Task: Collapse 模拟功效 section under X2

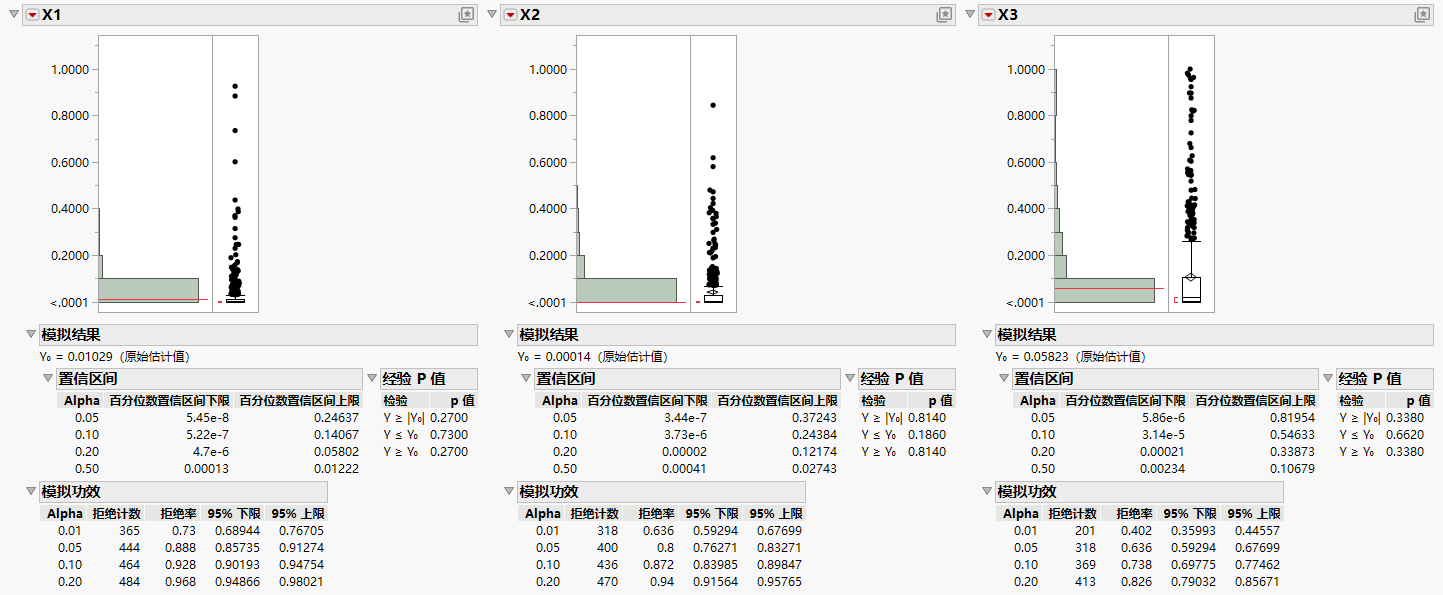Action: coord(510,492)
